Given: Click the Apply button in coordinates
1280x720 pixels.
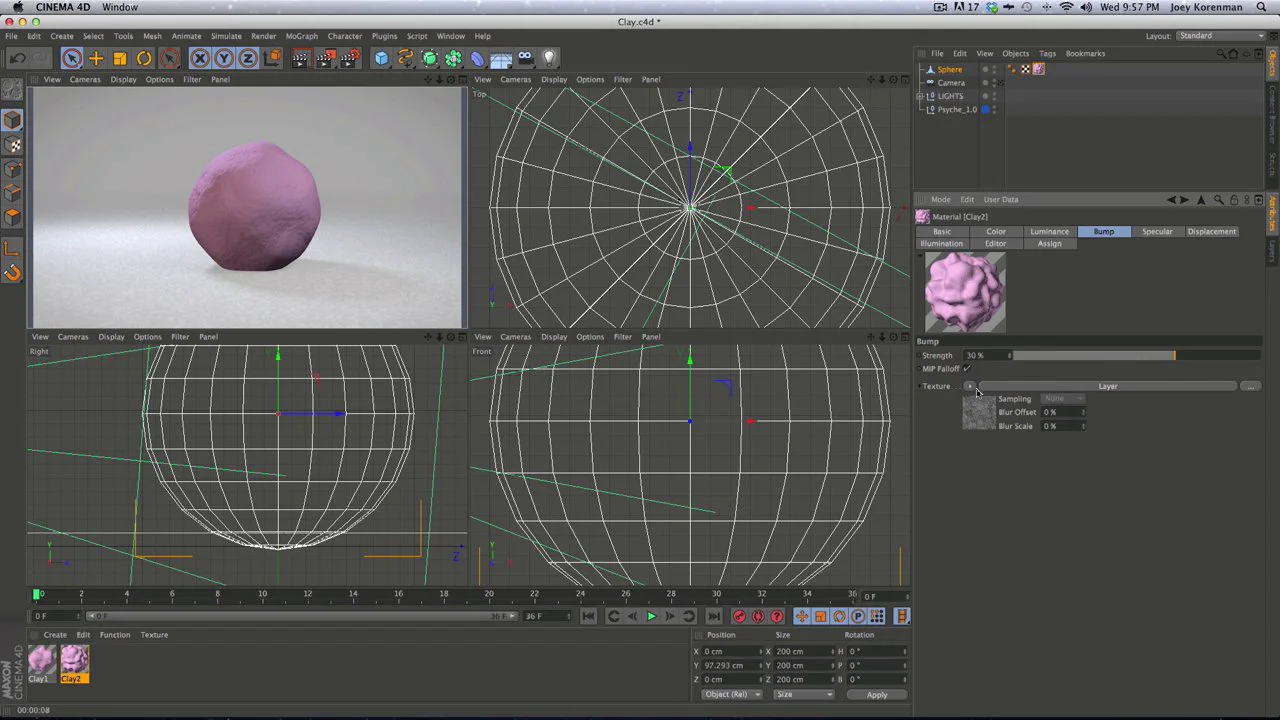Looking at the screenshot, I should [877, 694].
